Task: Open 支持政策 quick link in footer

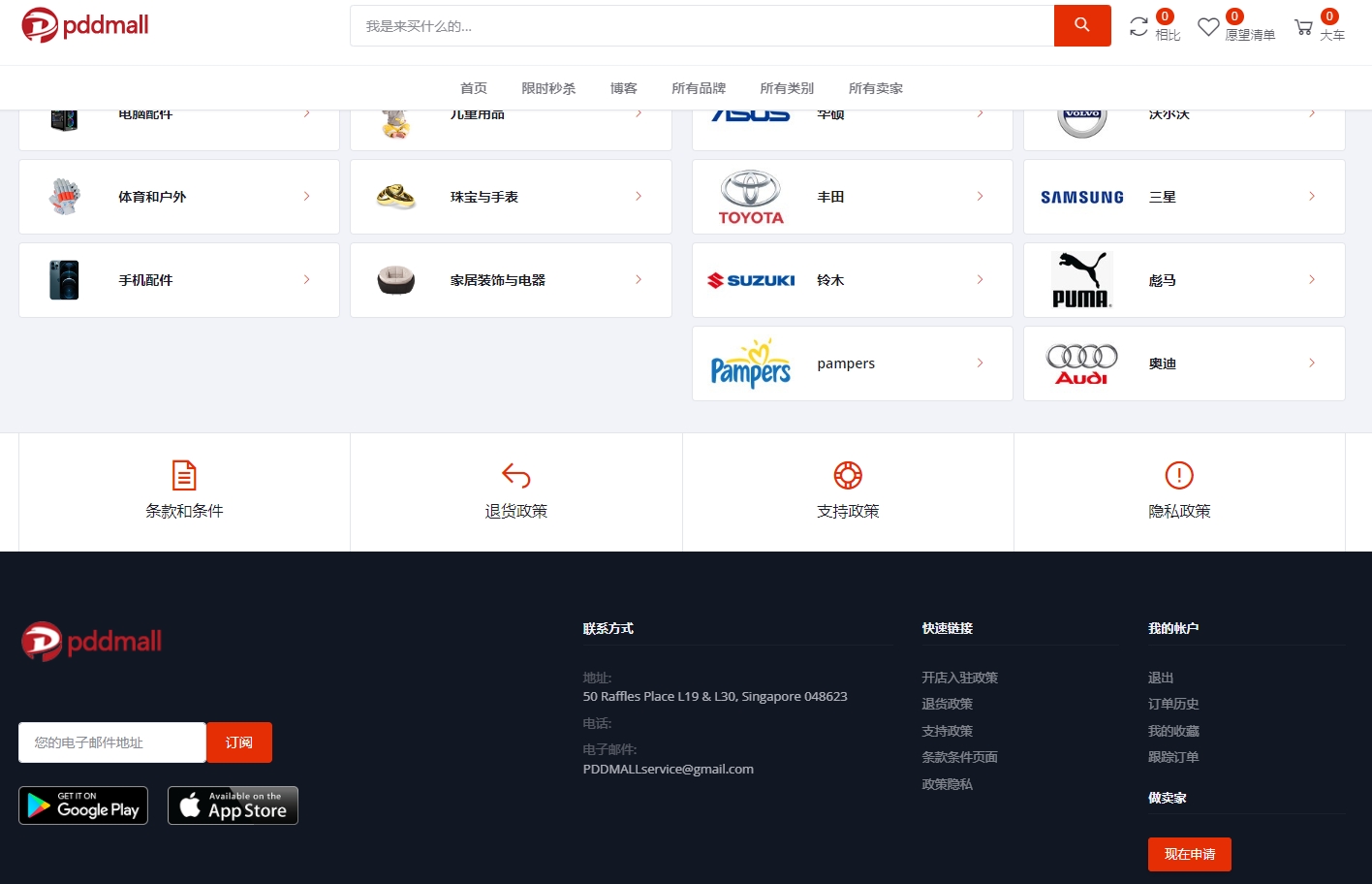Action: pos(948,731)
